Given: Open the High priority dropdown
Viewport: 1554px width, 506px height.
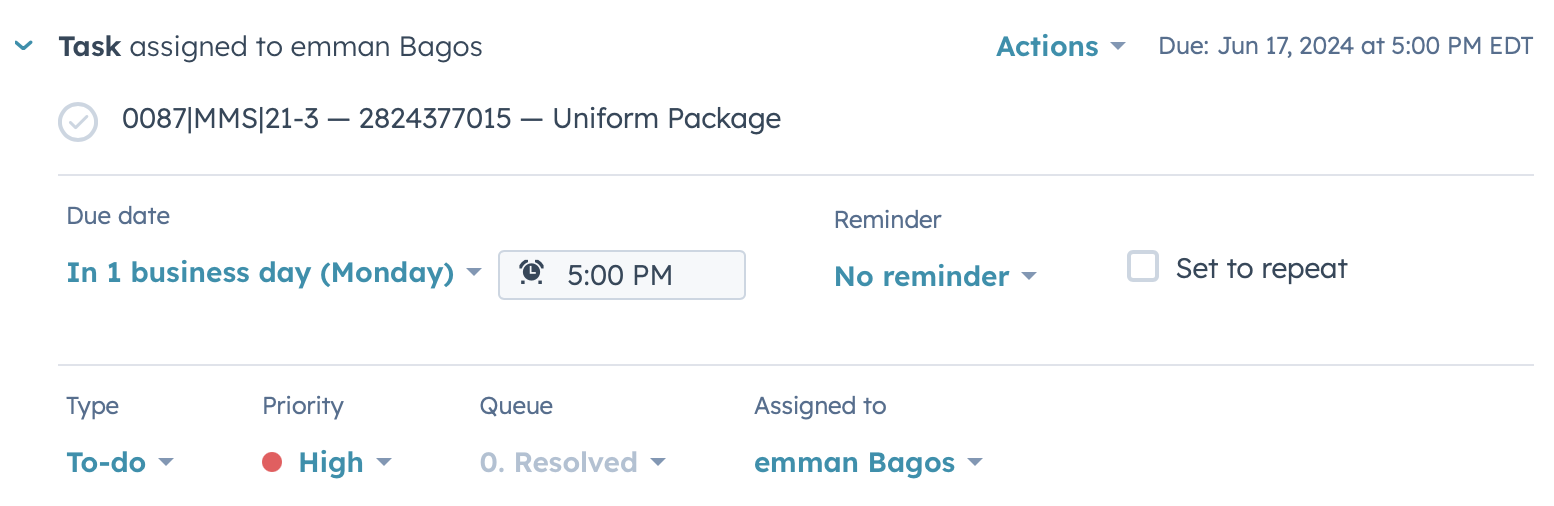Looking at the screenshot, I should (x=331, y=463).
